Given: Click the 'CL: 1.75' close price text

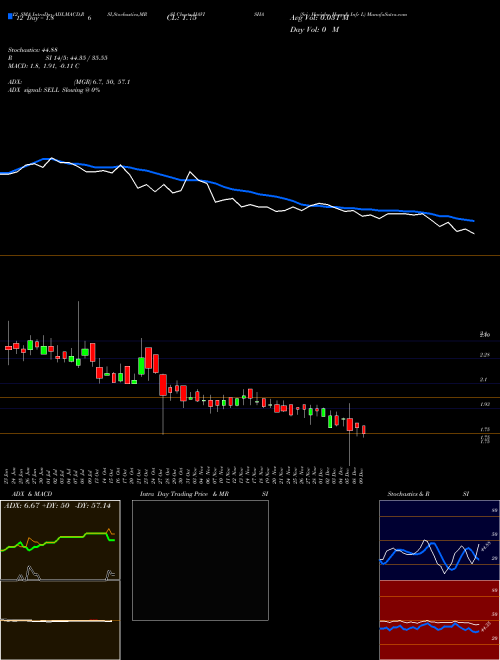Looking at the screenshot, I should tap(181, 18).
